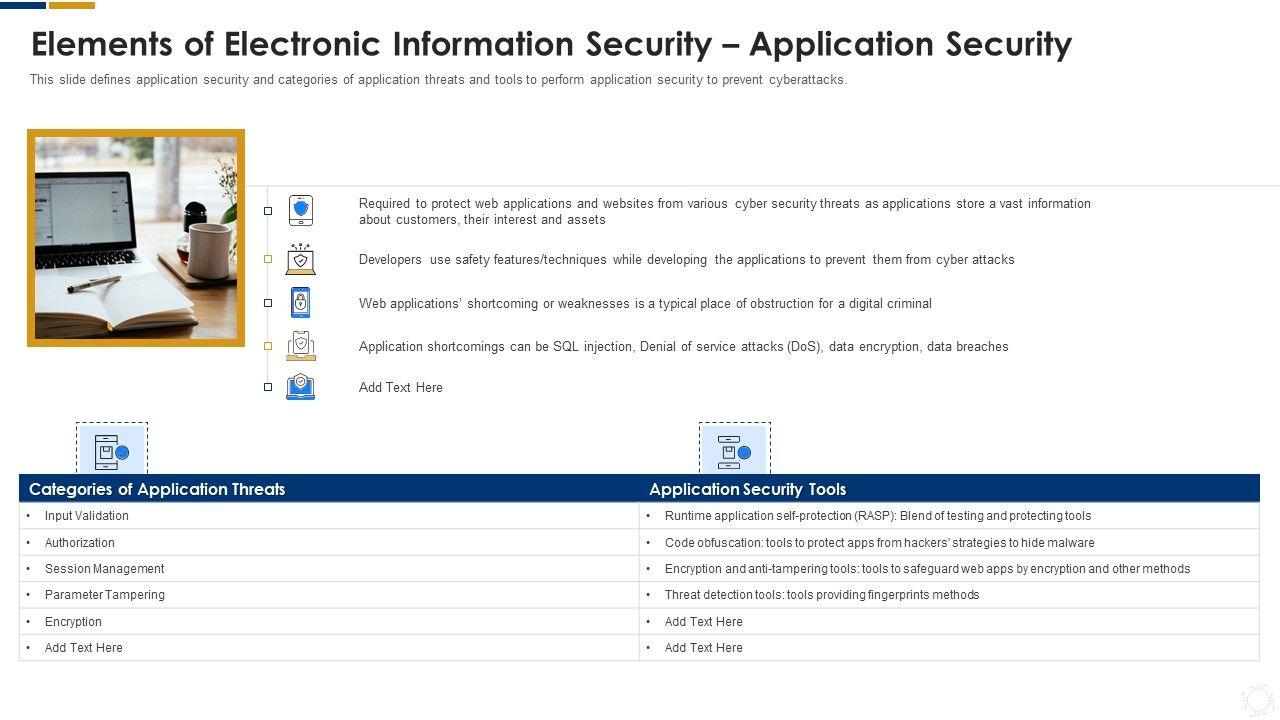
Task: Click the shield smartphone icon beside "Required to protect"
Action: pos(300,210)
